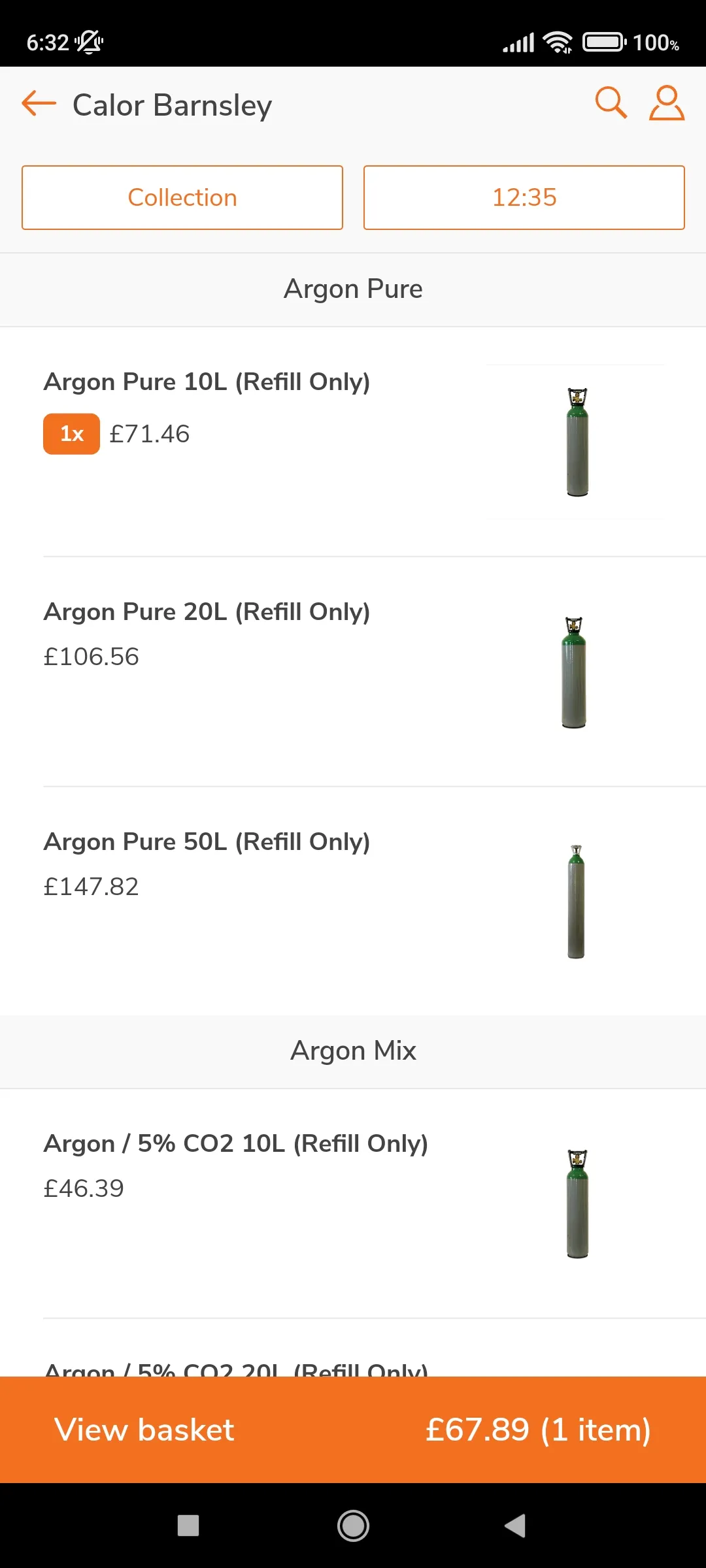The image size is (706, 1568).
Task: Tap the Argon Pure 10L cylinder image
Action: coord(577,442)
